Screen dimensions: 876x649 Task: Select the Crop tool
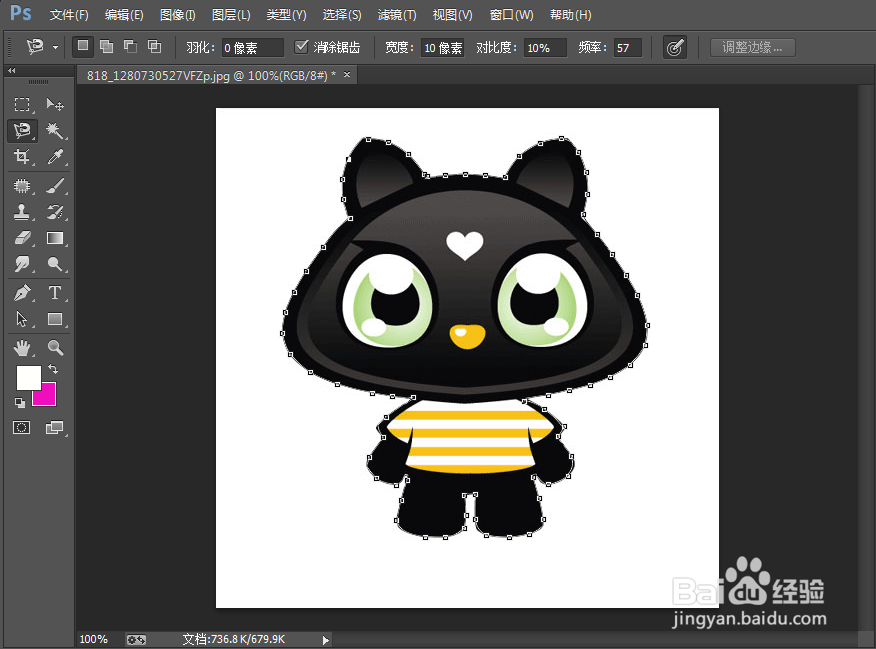click(22, 156)
